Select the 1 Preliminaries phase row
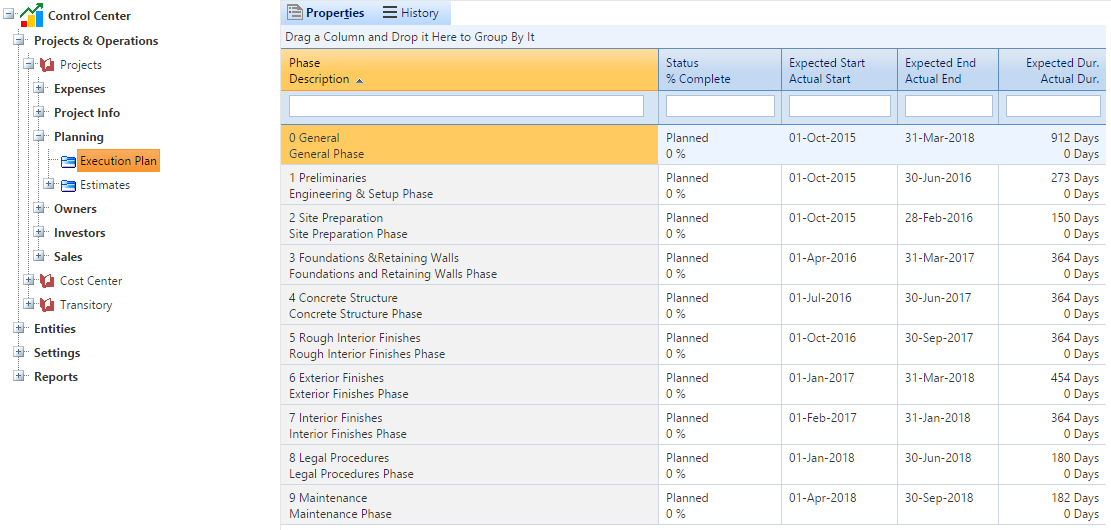1111x530 pixels. (x=695, y=185)
